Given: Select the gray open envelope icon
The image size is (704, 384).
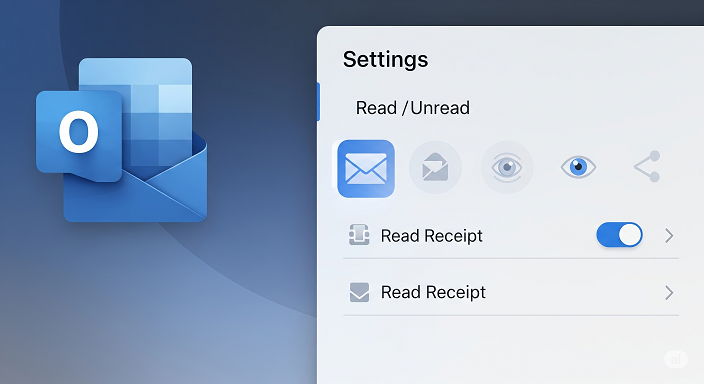Looking at the screenshot, I should point(435,168).
